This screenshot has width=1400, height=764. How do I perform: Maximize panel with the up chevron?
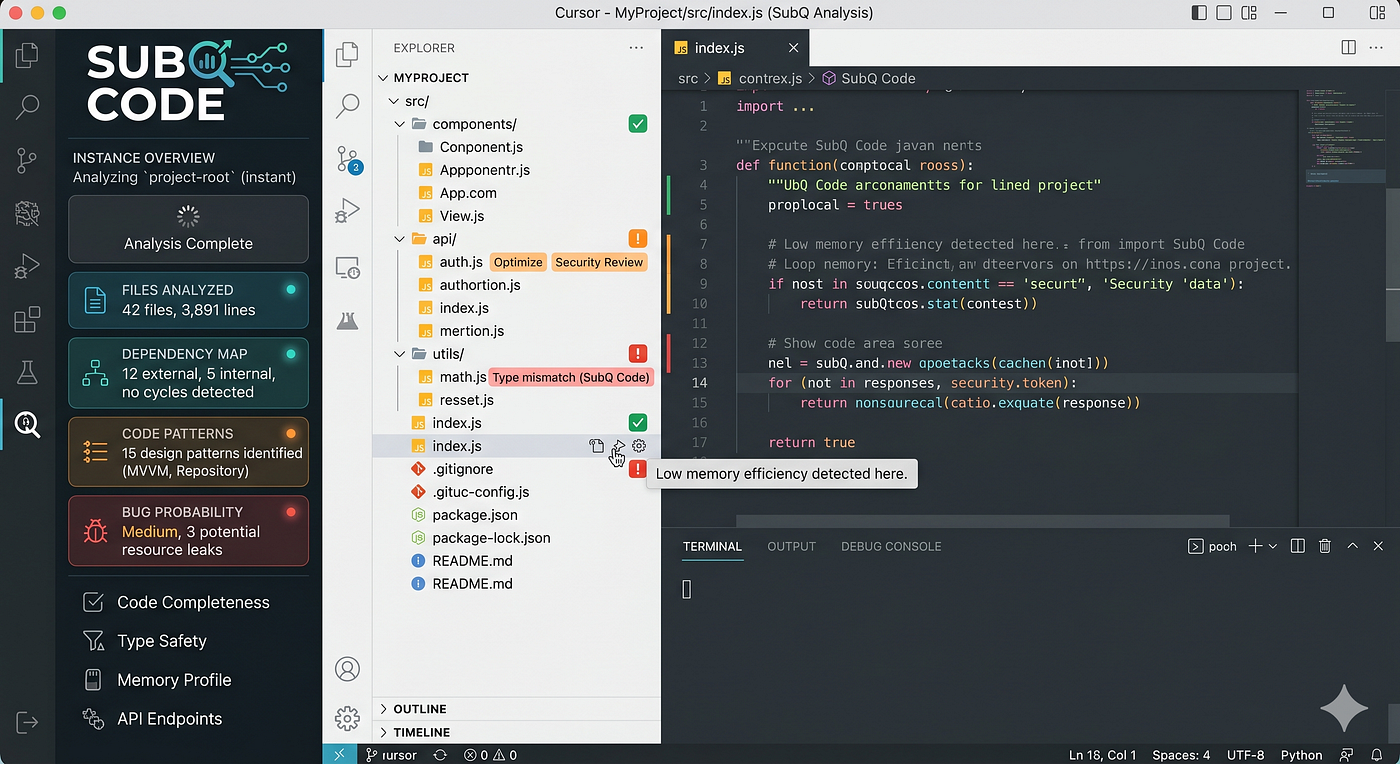(1352, 546)
